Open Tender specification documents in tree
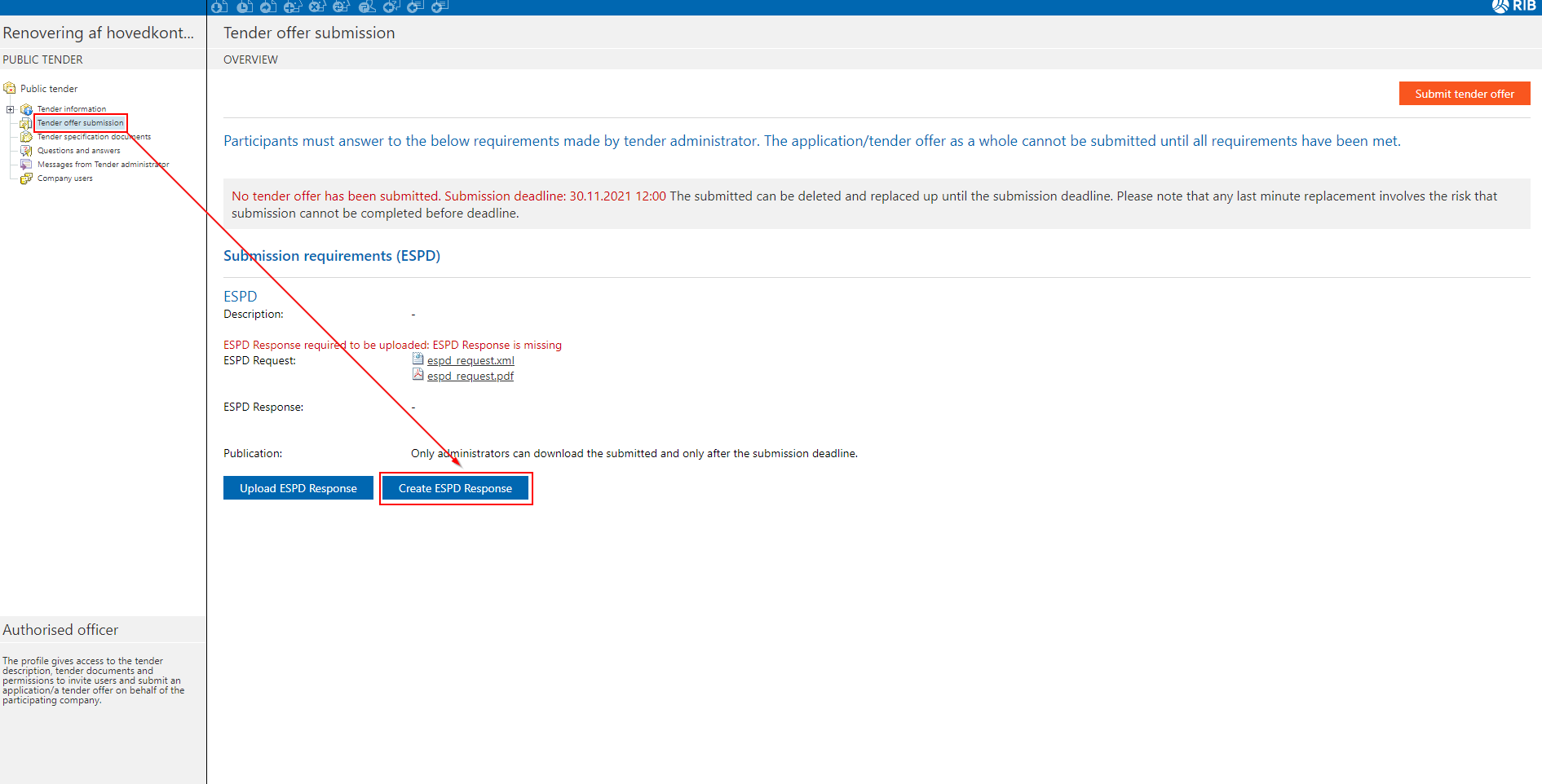 [x=93, y=137]
